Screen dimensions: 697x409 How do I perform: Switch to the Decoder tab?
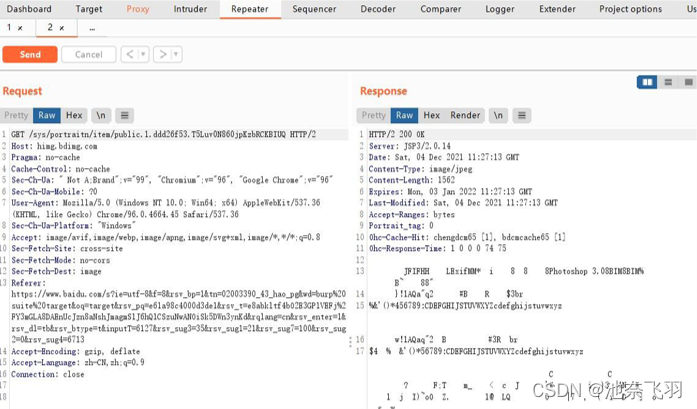coord(378,9)
